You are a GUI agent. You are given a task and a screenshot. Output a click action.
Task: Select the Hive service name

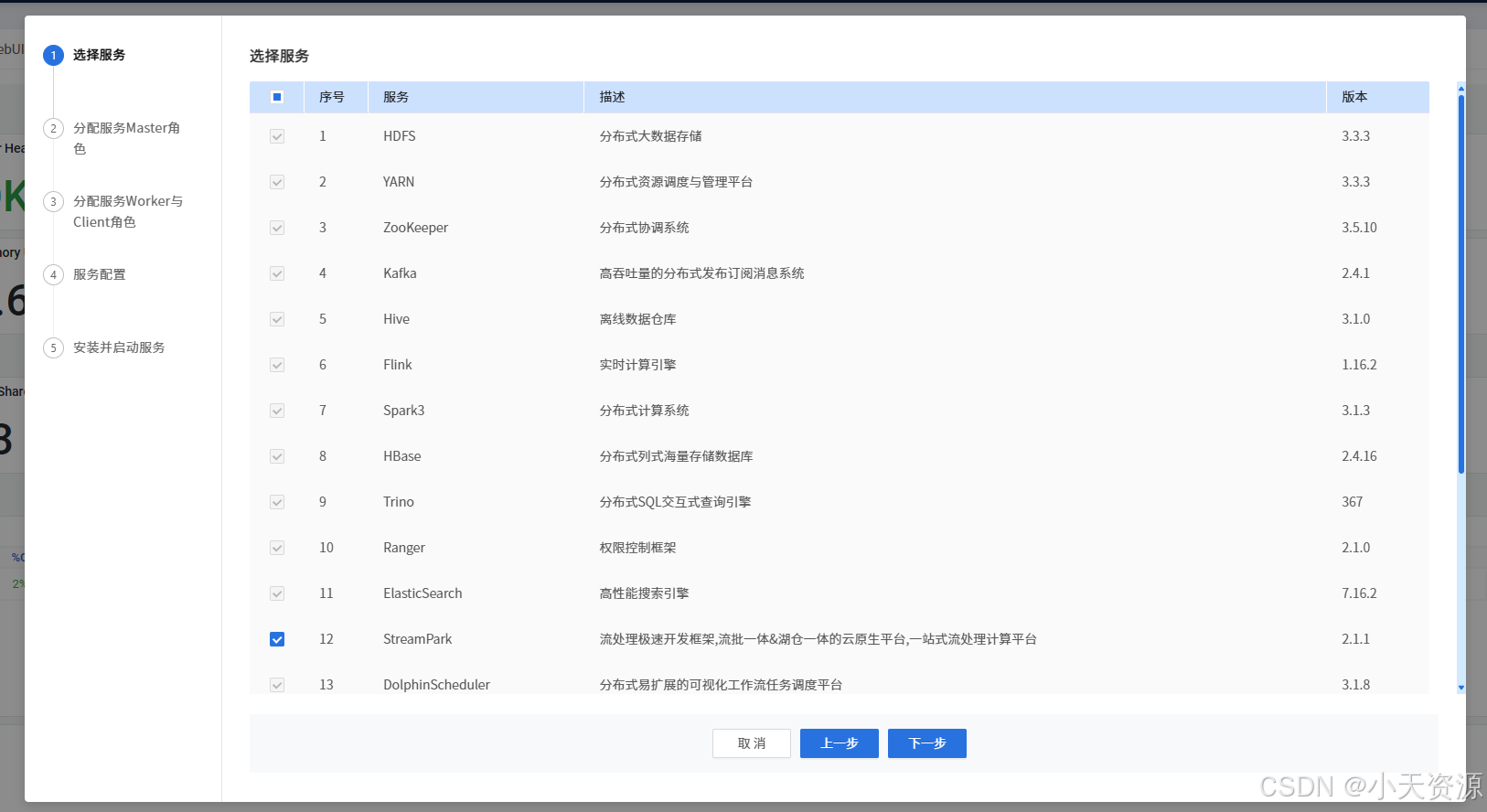click(396, 319)
